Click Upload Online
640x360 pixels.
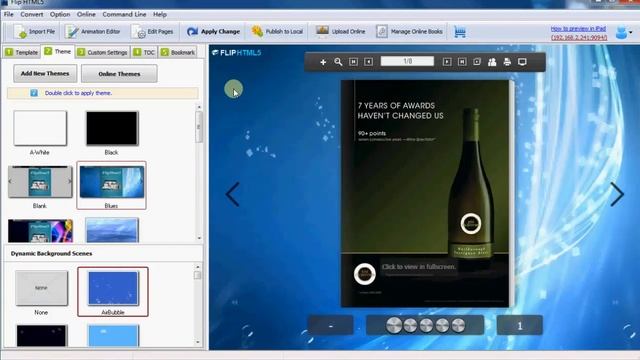click(x=340, y=31)
